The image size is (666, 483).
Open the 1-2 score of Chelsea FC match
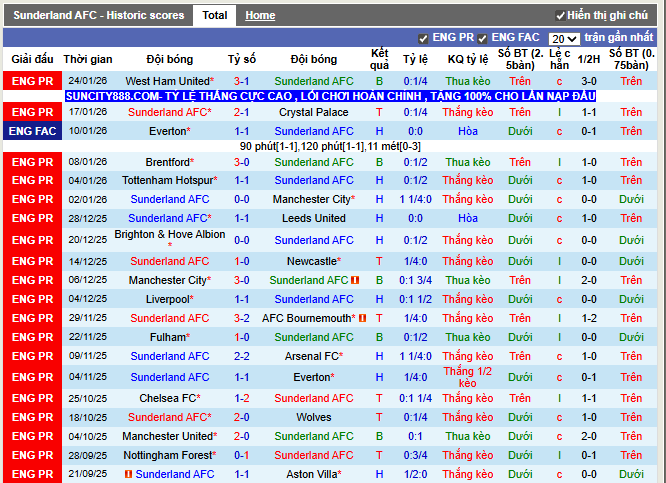pyautogui.click(x=241, y=398)
